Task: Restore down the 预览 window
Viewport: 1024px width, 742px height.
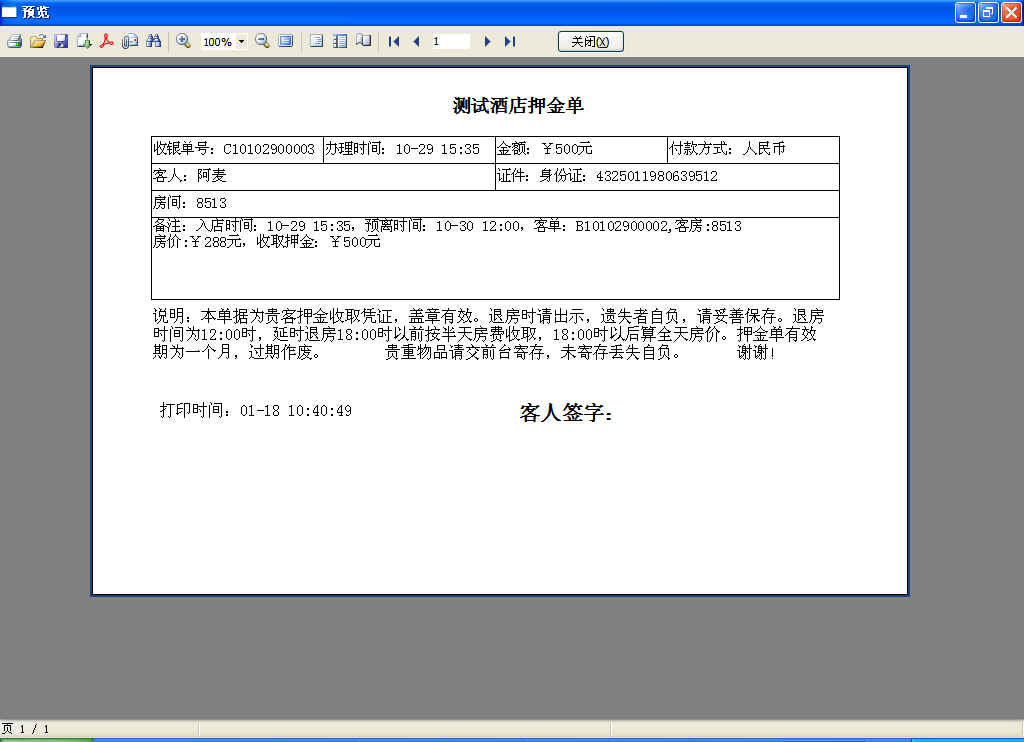Action: click(988, 12)
